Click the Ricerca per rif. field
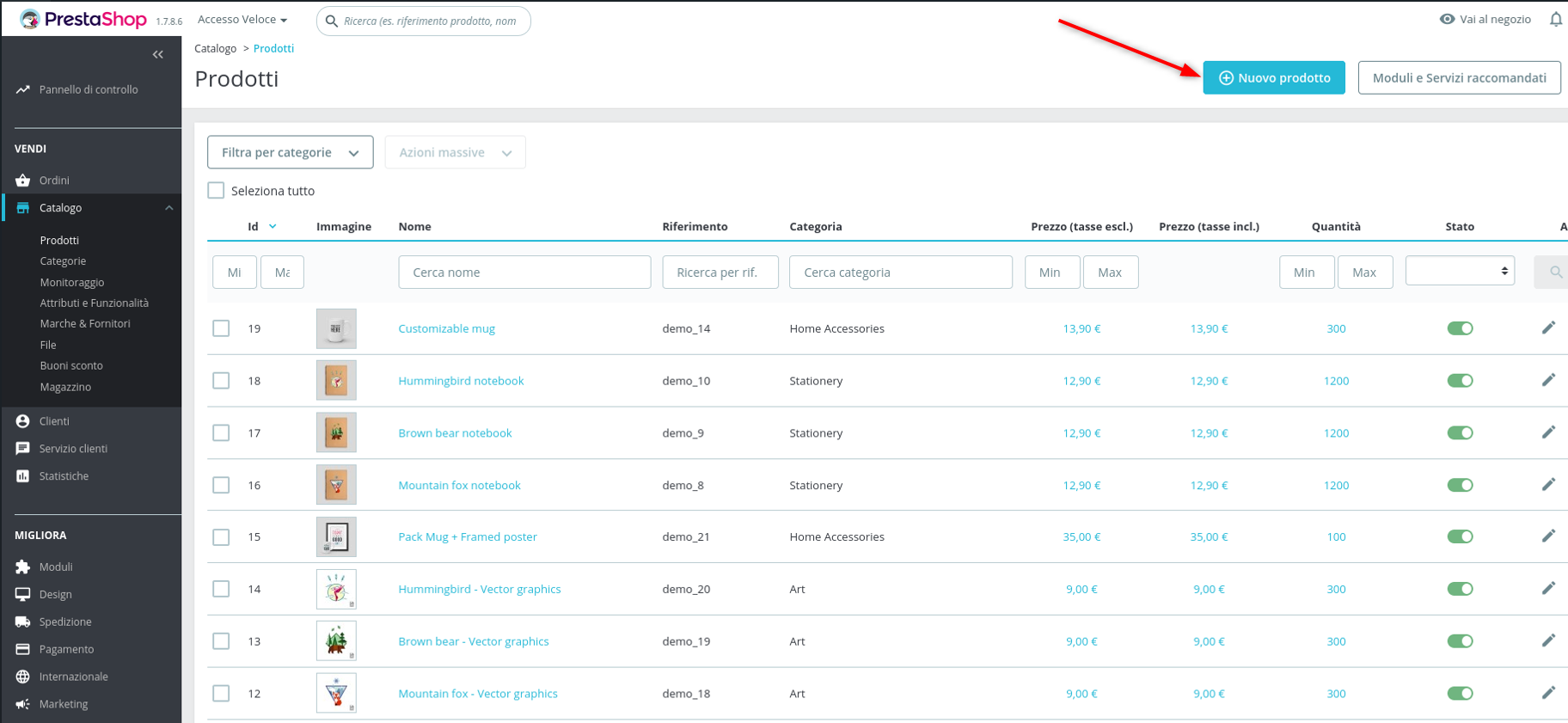Viewport: 1568px width, 723px height. click(x=720, y=272)
